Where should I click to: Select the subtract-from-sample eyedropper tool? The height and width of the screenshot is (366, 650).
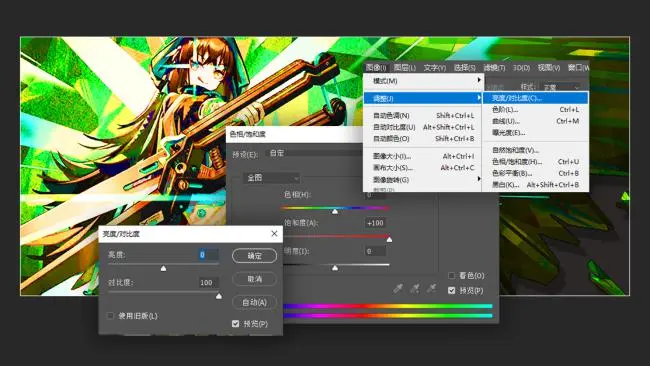coord(432,288)
